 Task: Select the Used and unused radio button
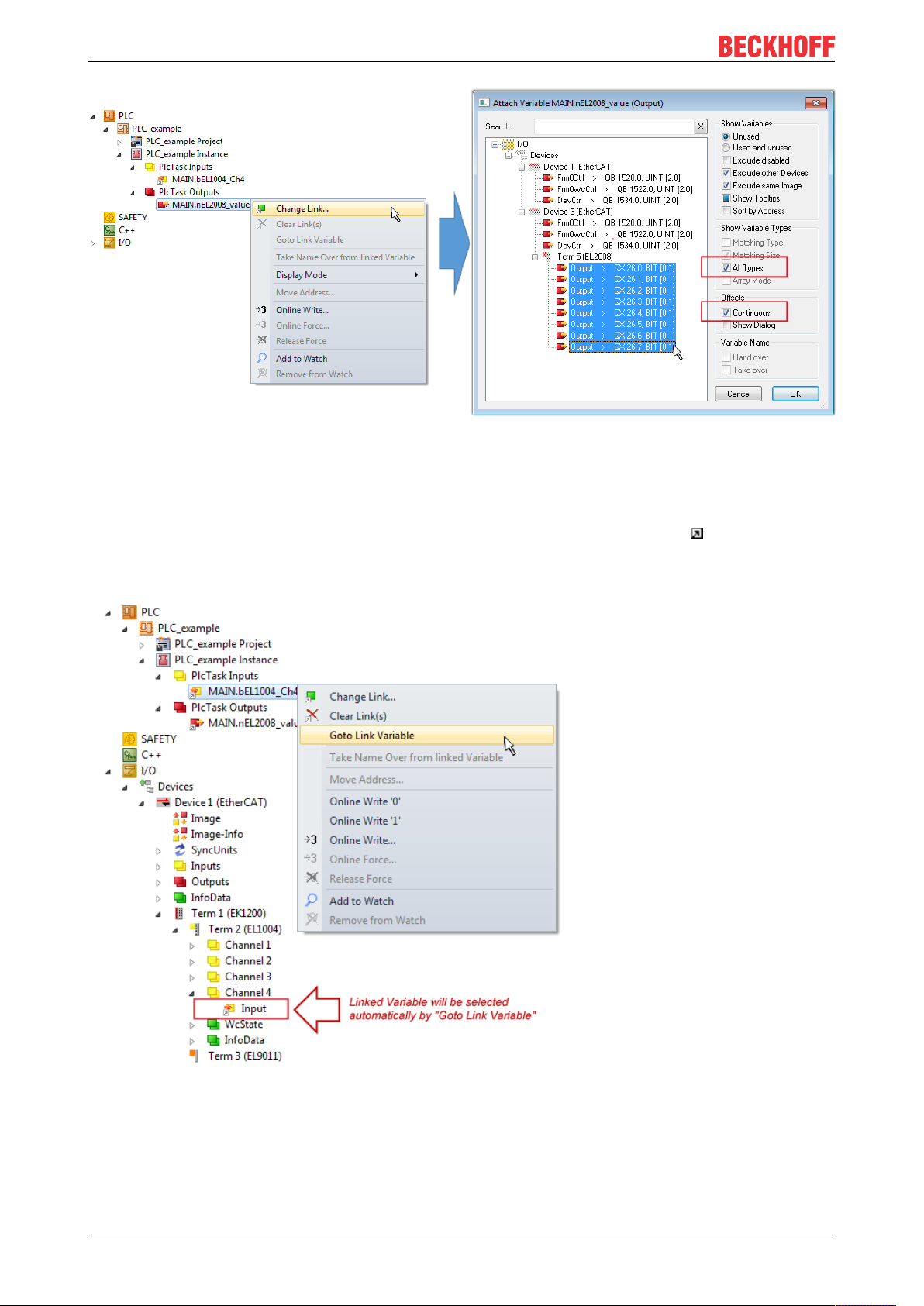click(726, 147)
